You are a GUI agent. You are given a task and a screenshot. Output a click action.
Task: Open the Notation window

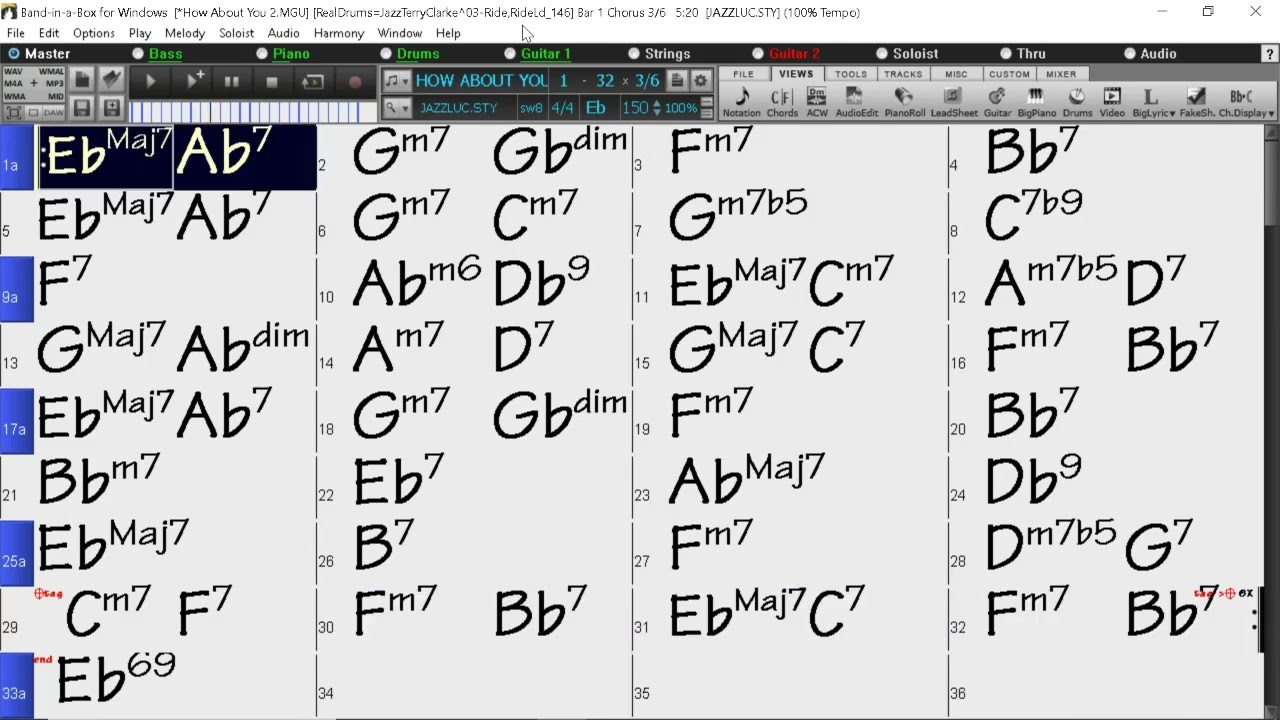coord(741,102)
